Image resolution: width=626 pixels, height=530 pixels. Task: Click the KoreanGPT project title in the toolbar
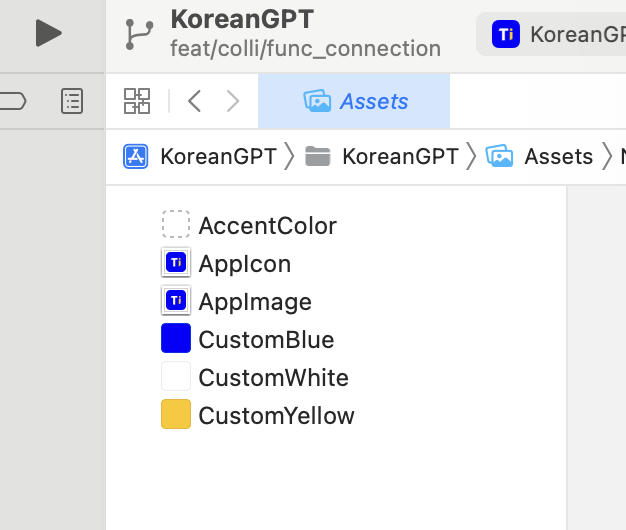(242, 19)
